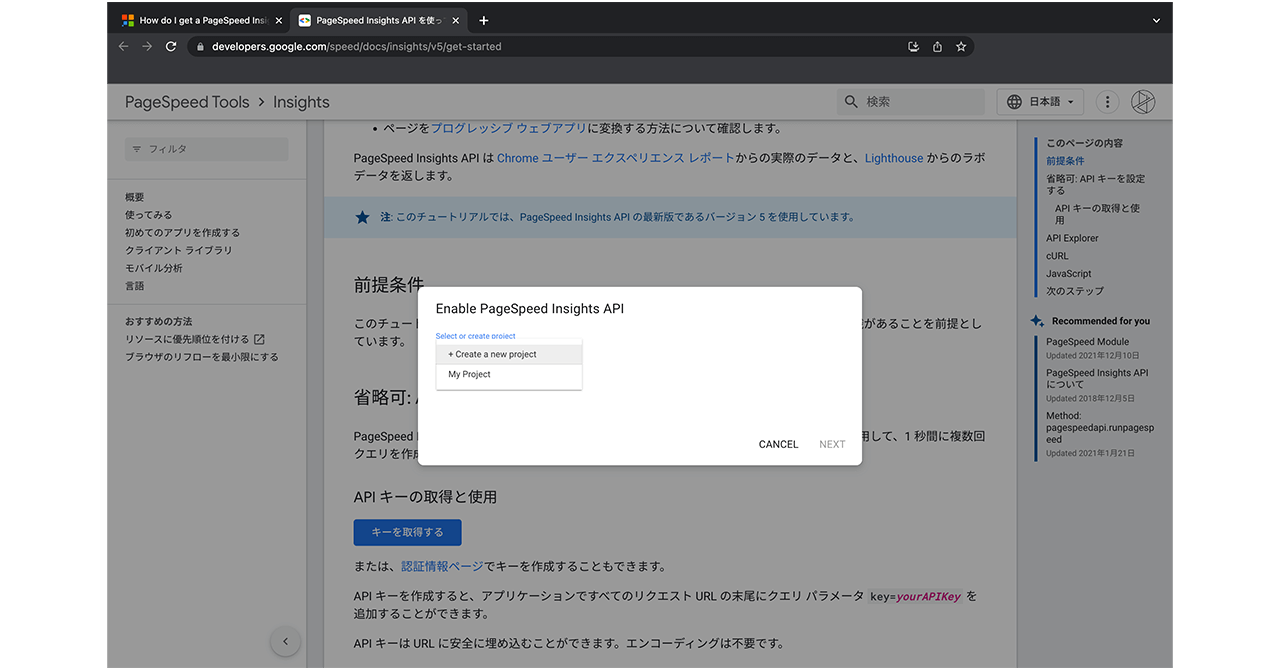Open the 日本語 language dropdown
The height and width of the screenshot is (670, 1280).
pyautogui.click(x=1040, y=102)
